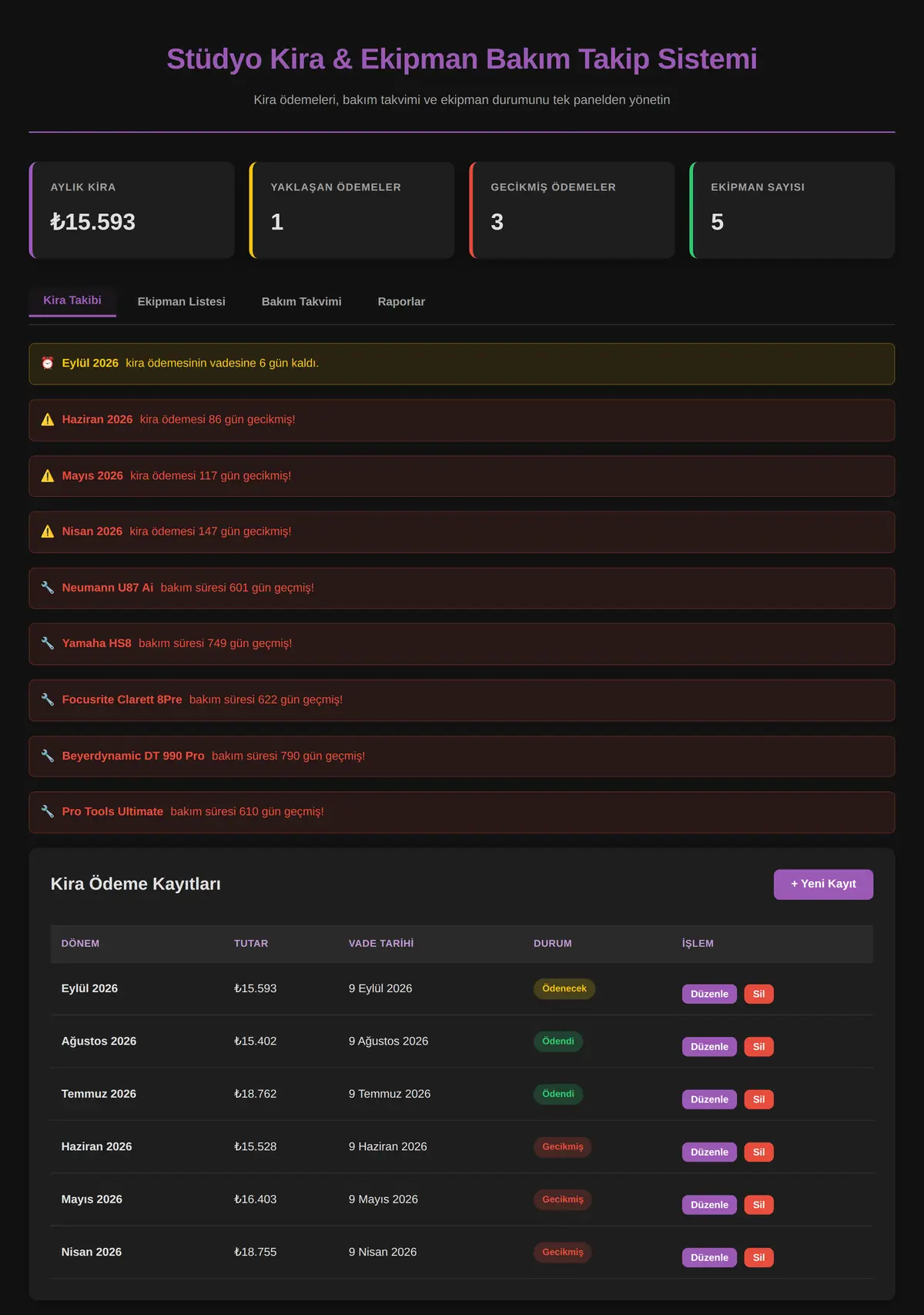The image size is (924, 1315).
Task: Click the Ödenecek status badge for Eylül 2026
Action: click(564, 988)
